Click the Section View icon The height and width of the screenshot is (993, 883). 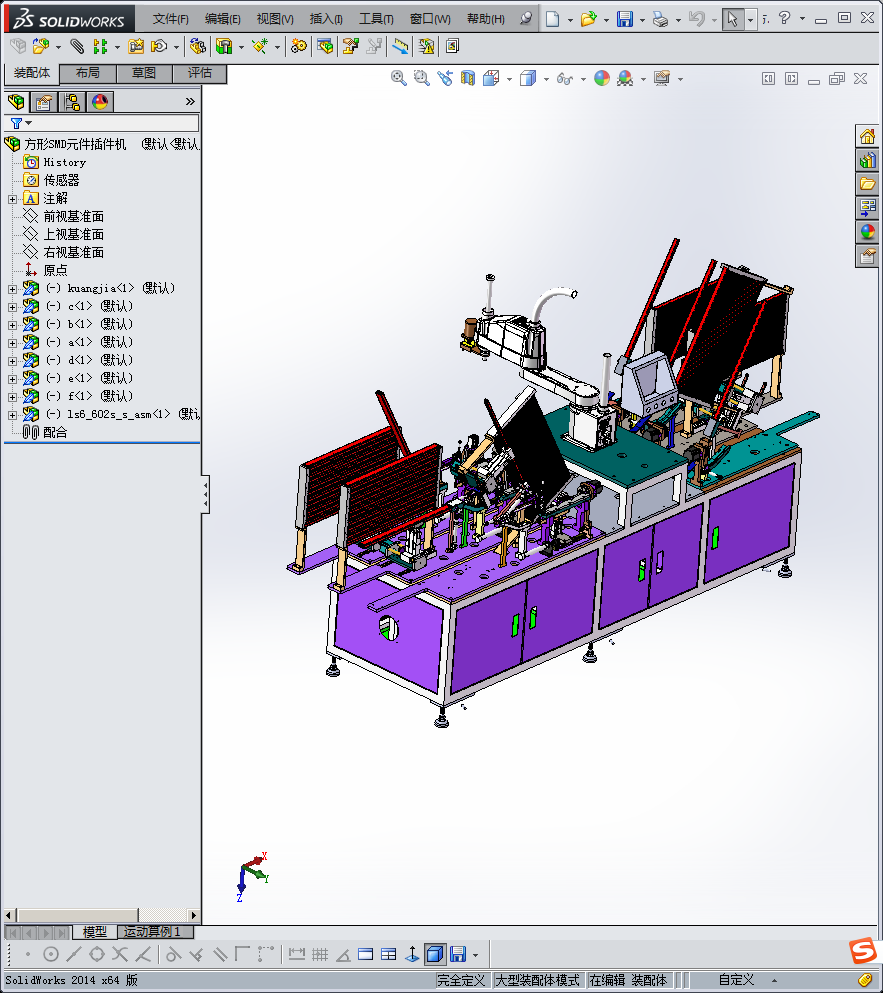467,79
